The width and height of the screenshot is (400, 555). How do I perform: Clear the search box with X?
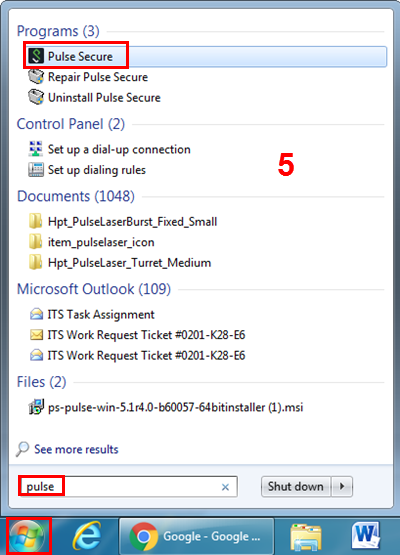225,487
